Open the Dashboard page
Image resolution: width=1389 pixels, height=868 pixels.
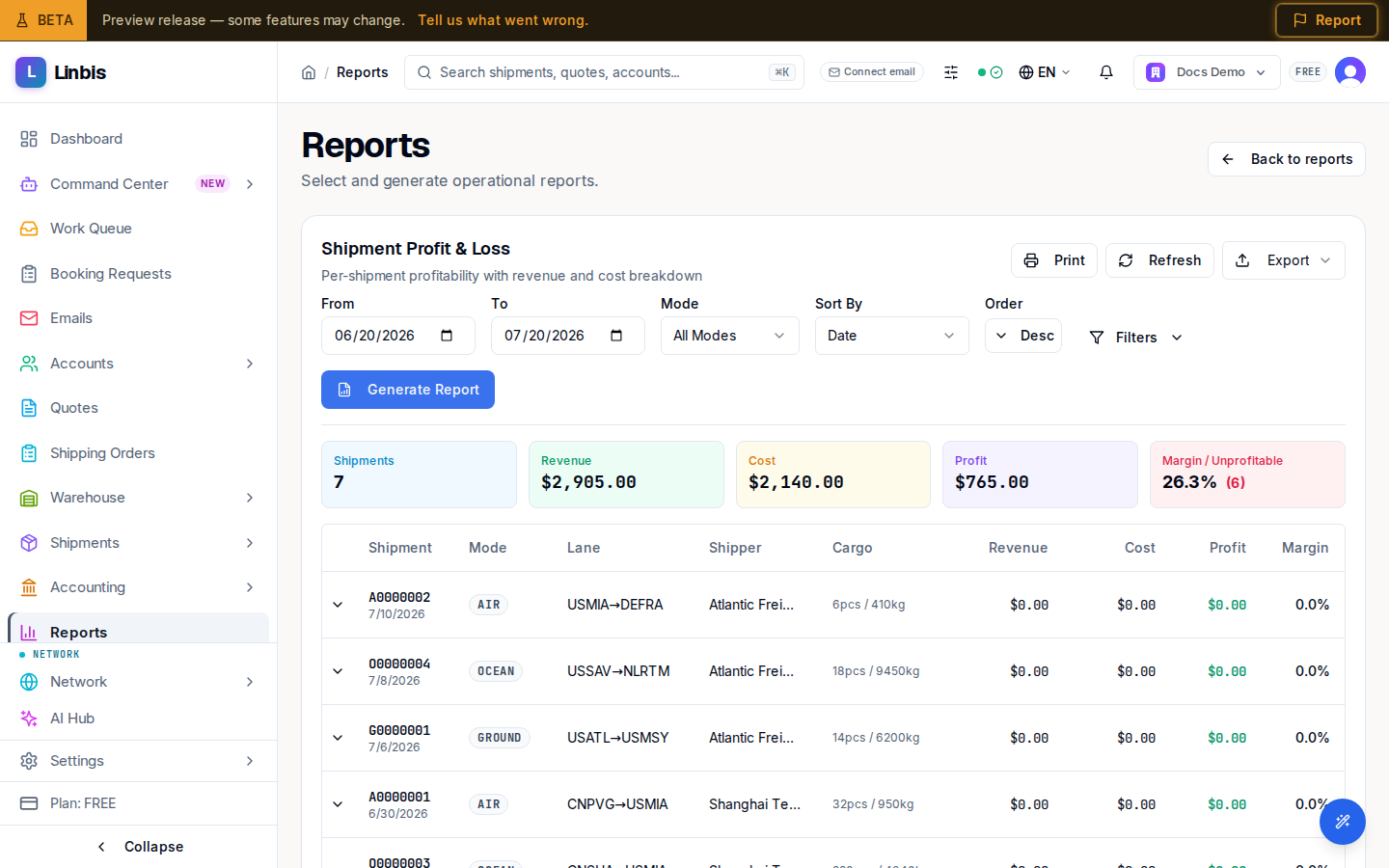pos(139,139)
